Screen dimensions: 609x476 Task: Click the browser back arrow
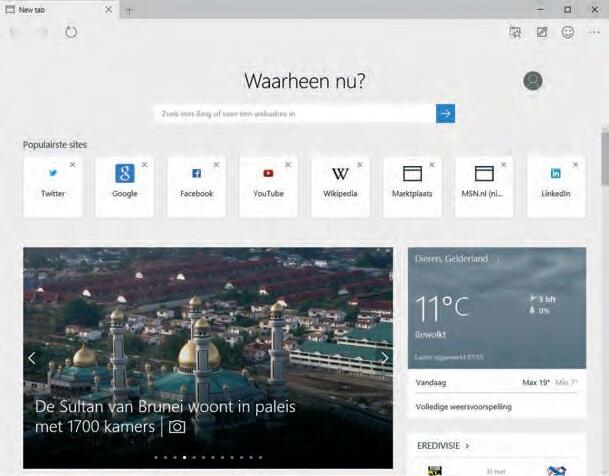tap(14, 32)
